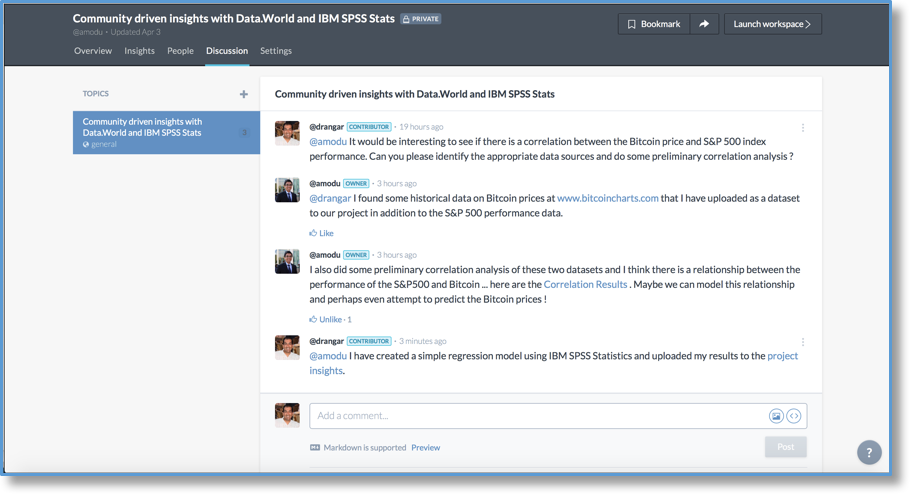Click the '3 minutes ago' timestamp
910x494 pixels.
click(x=422, y=341)
